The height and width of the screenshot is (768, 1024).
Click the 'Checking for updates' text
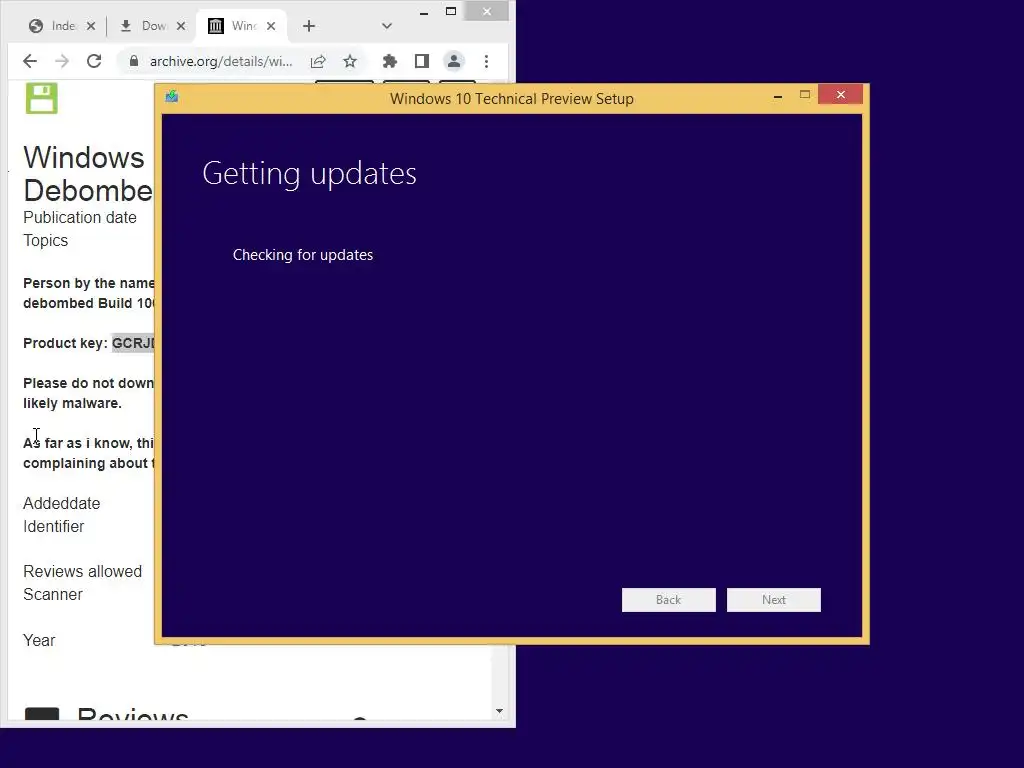click(303, 255)
